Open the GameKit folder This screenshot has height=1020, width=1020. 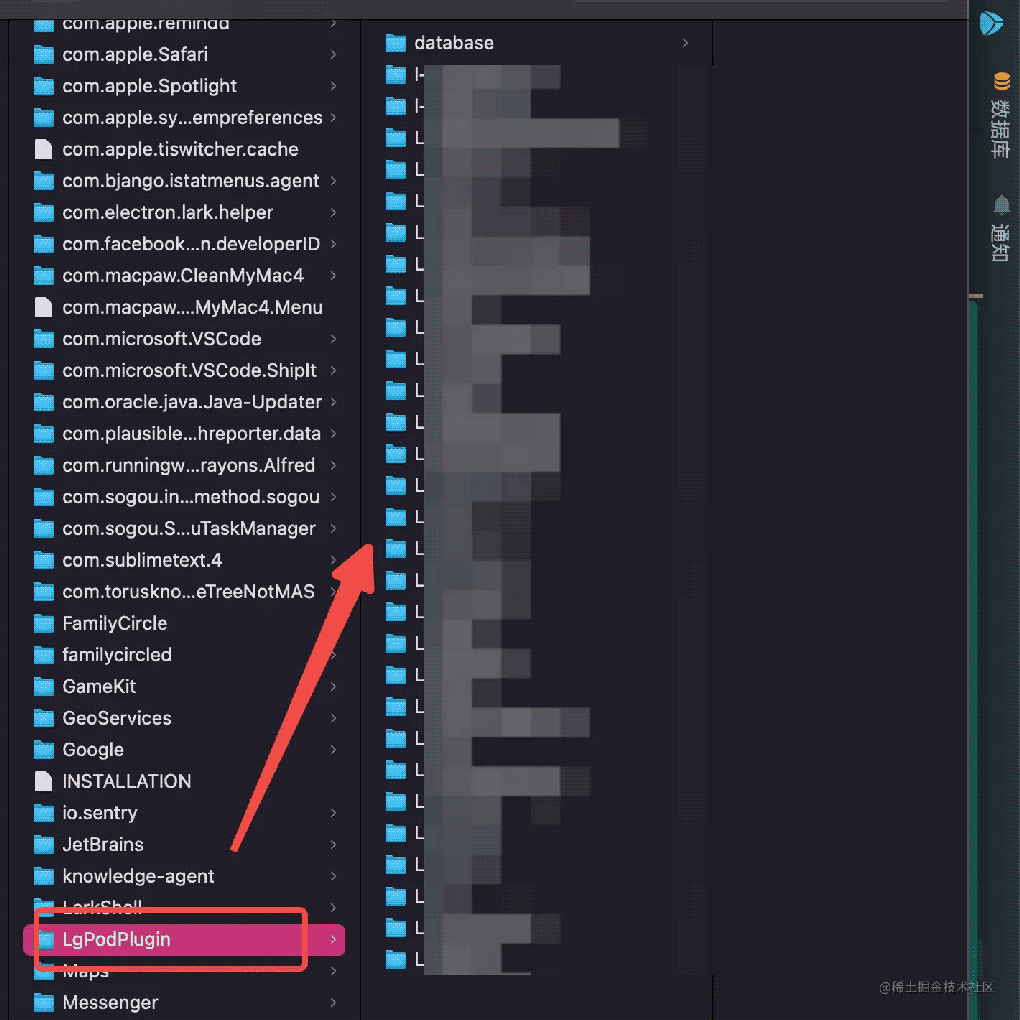pyautogui.click(x=99, y=686)
